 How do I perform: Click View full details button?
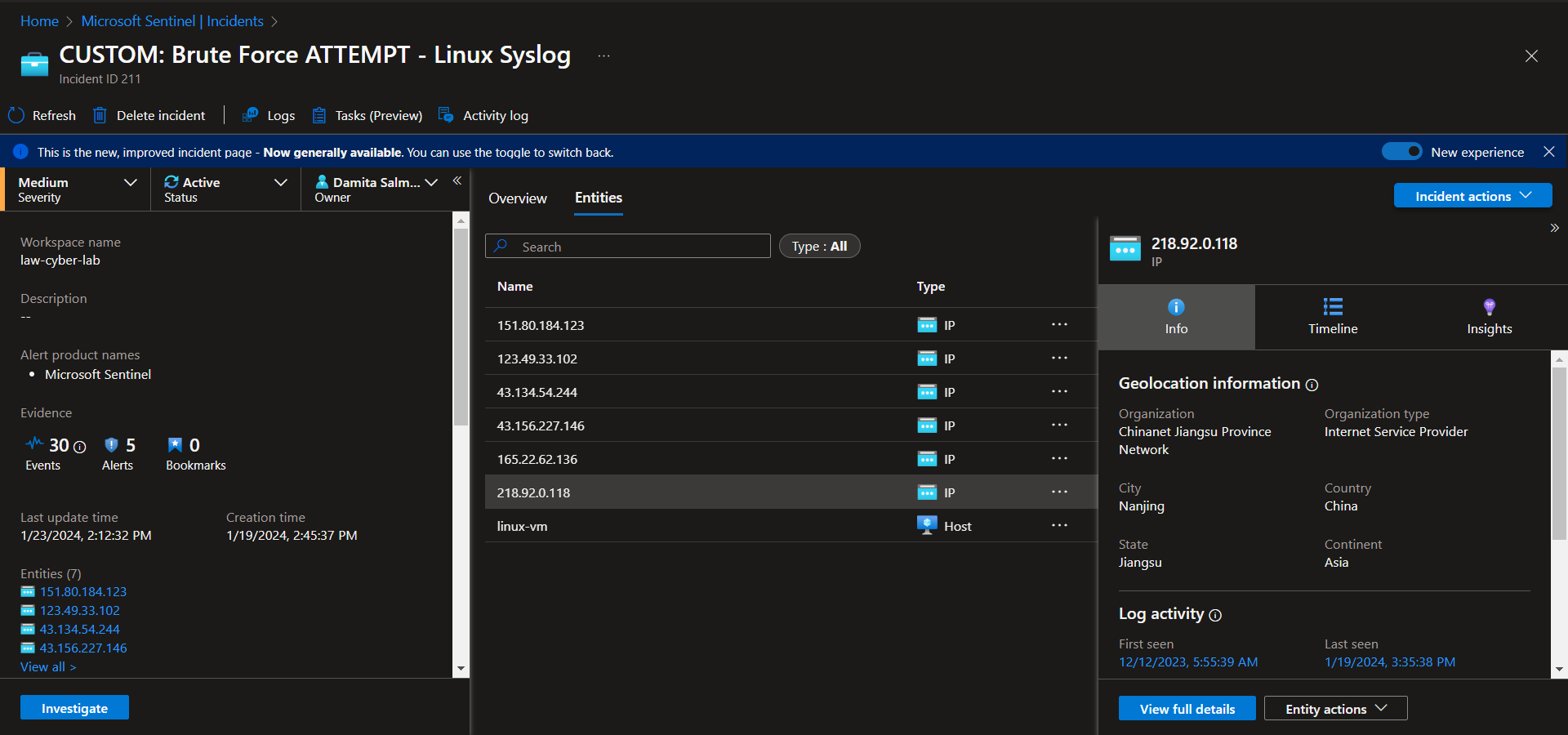[x=1187, y=709]
